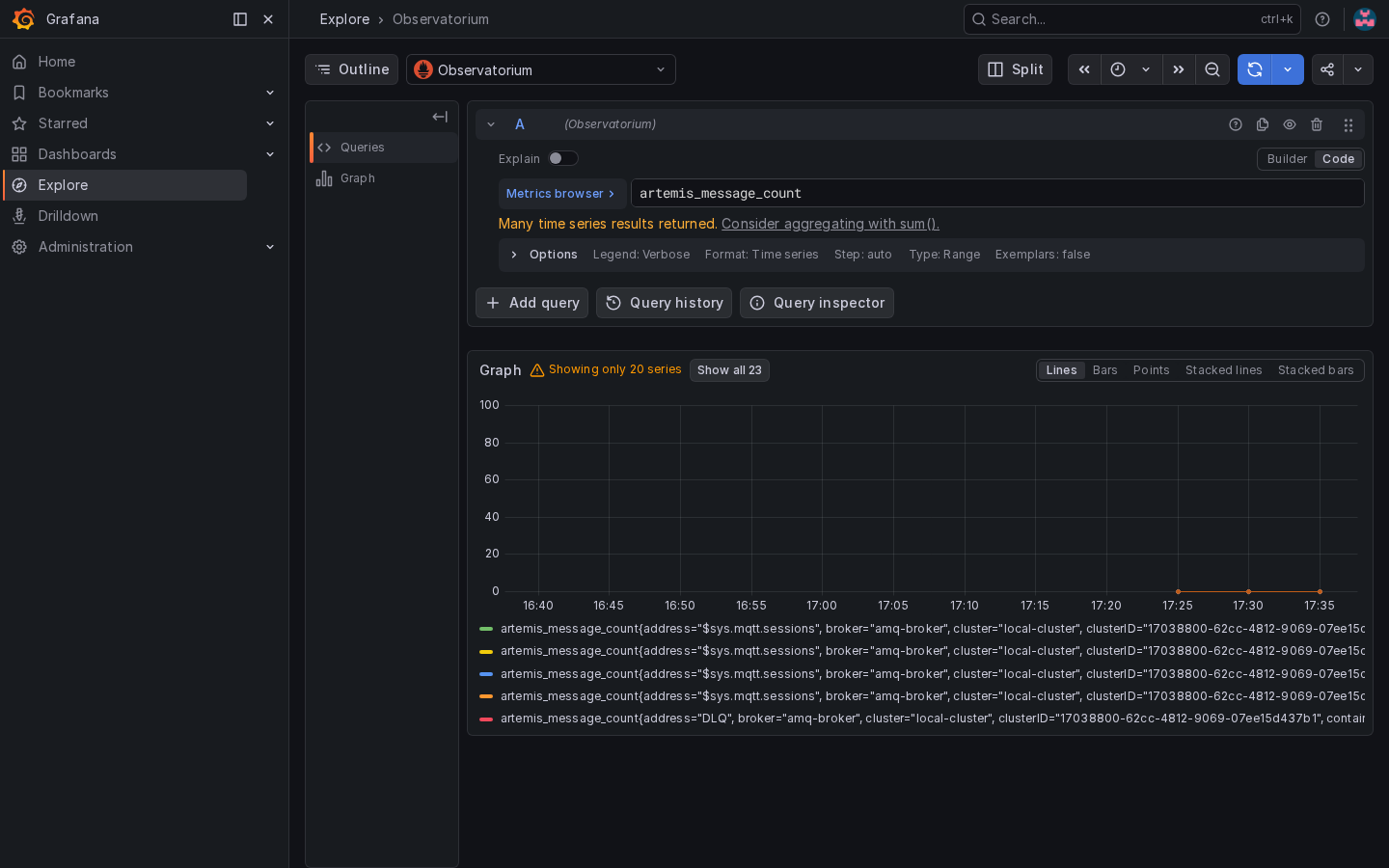
Task: Run the query with refresh button
Action: [1255, 69]
